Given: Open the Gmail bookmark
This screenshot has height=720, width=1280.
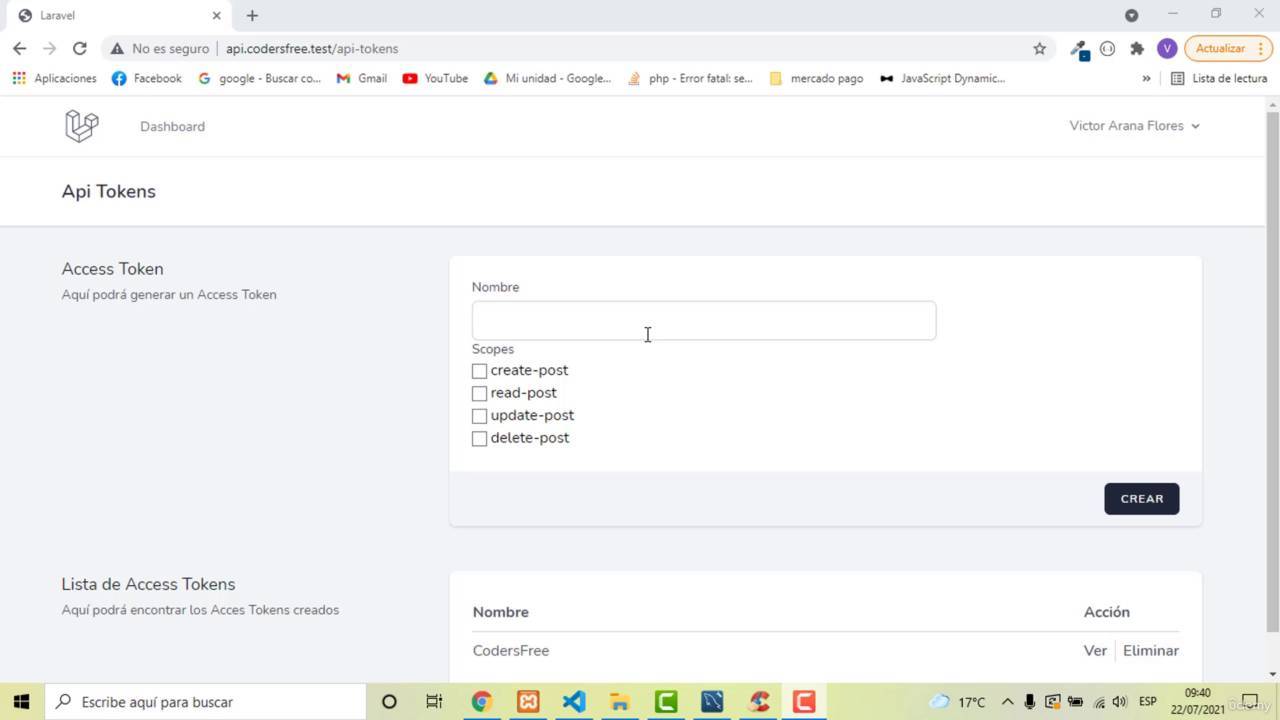Looking at the screenshot, I should point(362,78).
